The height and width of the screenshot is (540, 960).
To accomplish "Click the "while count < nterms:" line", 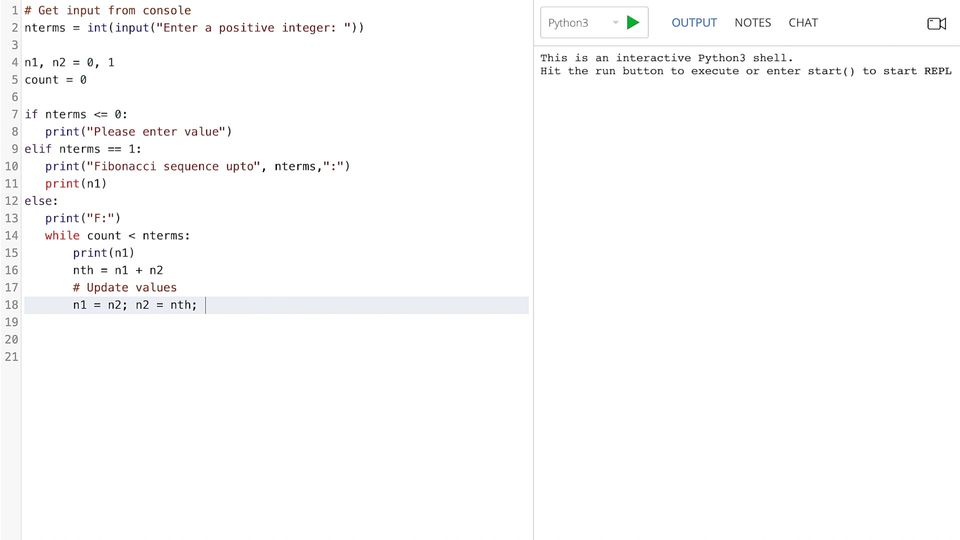I will pyautogui.click(x=117, y=235).
